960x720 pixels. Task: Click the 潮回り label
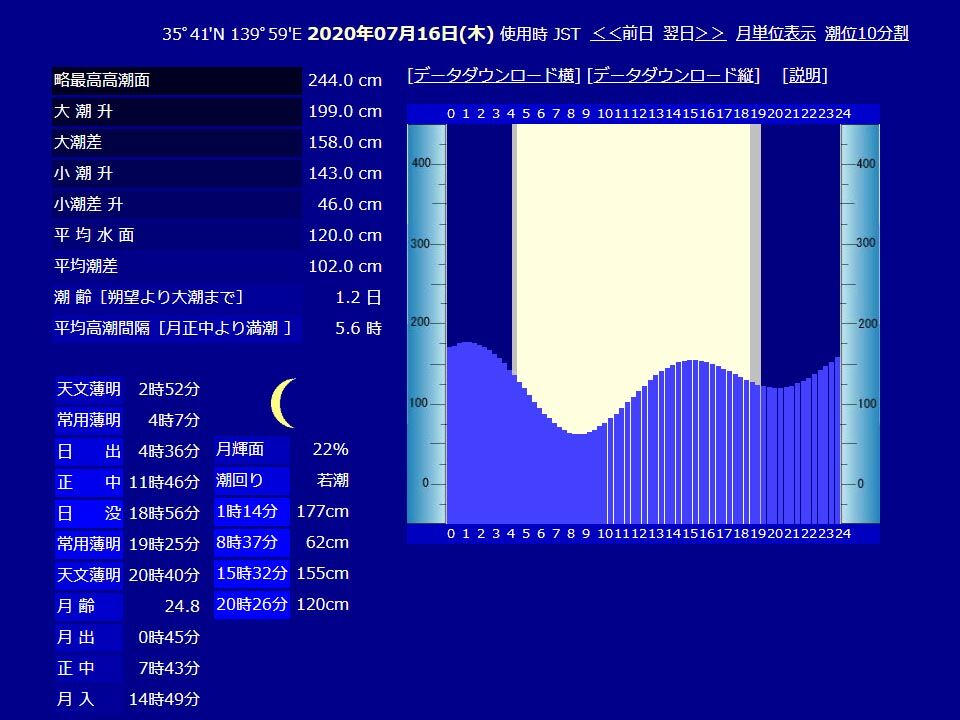(x=252, y=481)
